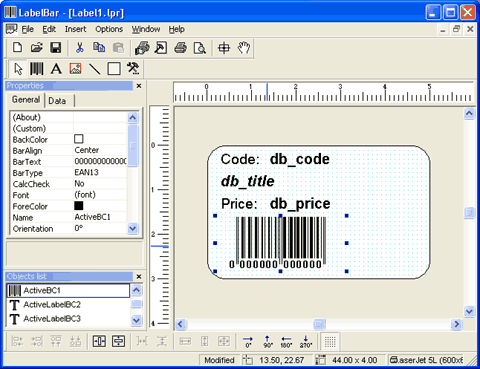Set orientation to 0 degrees
This screenshot has width=480, height=369.
pos(248,341)
